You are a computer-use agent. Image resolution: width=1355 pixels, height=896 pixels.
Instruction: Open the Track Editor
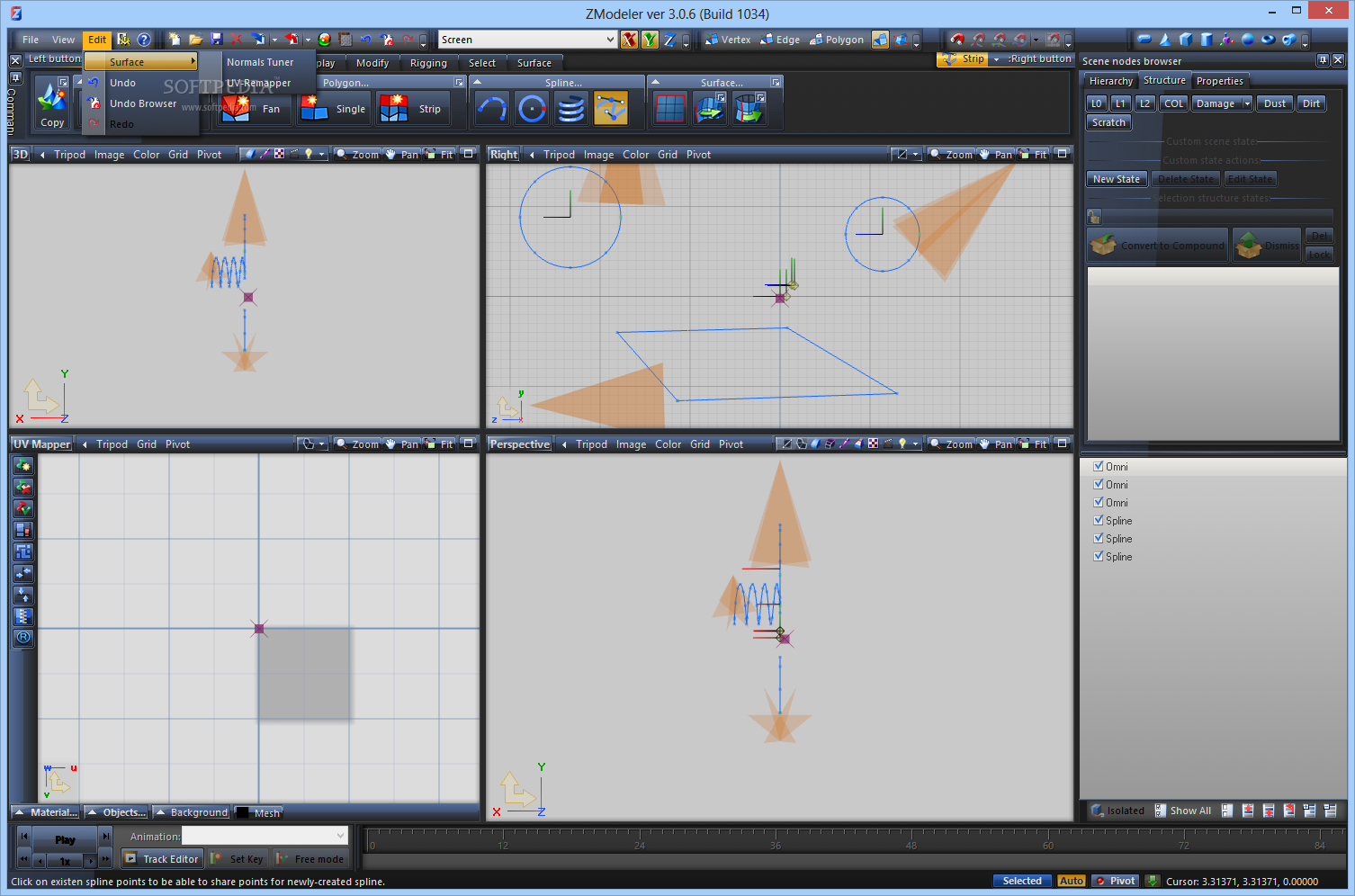pyautogui.click(x=162, y=859)
